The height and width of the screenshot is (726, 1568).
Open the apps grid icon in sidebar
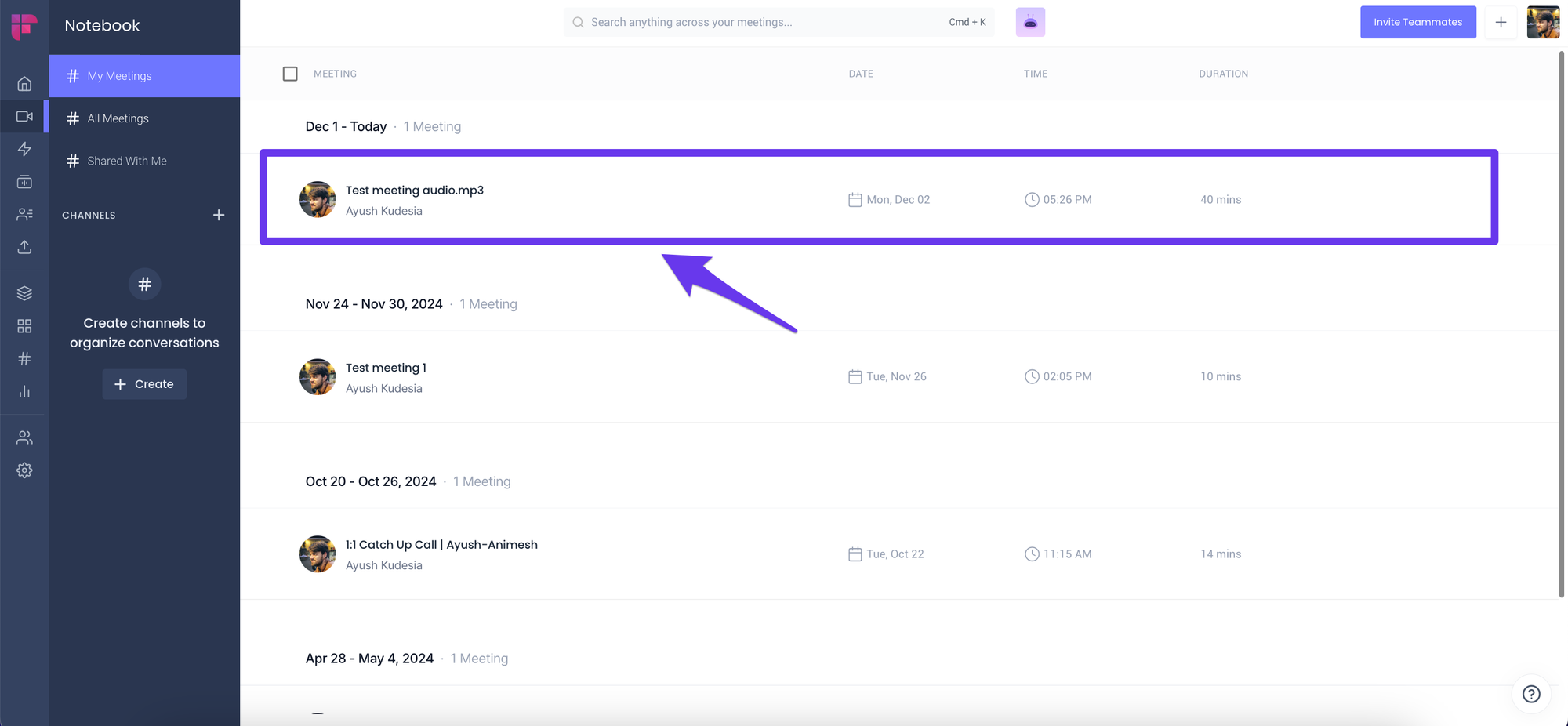(x=24, y=326)
